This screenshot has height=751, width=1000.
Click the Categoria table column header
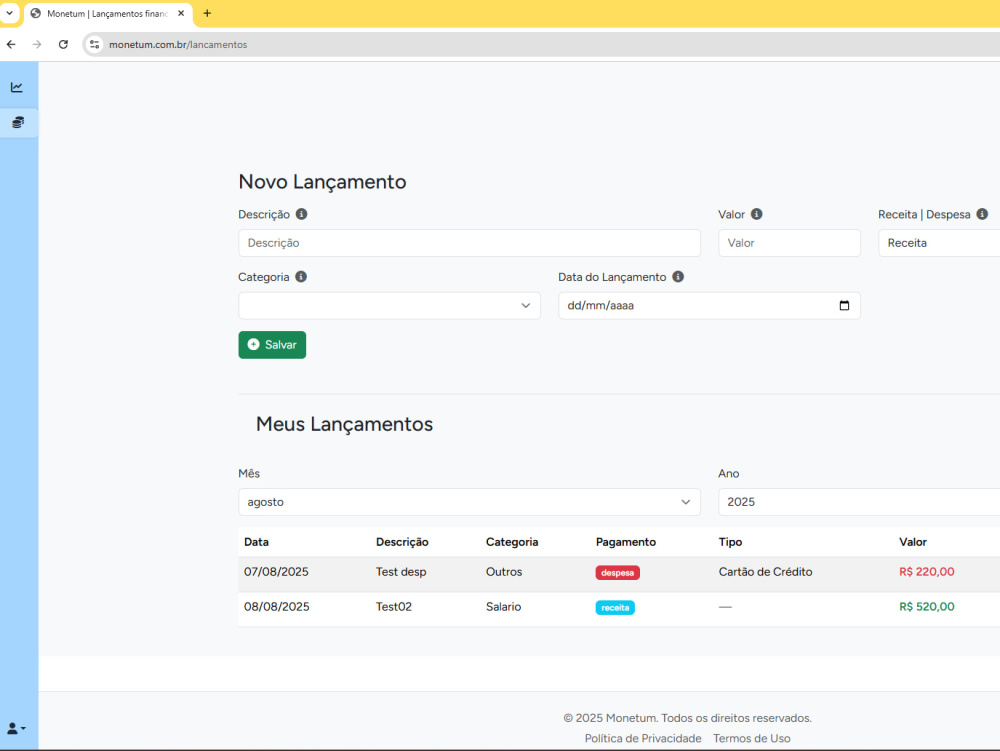coord(512,542)
